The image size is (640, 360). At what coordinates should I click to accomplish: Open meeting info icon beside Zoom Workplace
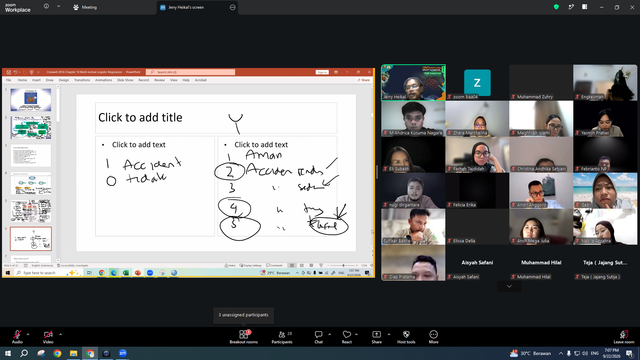pos(46,7)
